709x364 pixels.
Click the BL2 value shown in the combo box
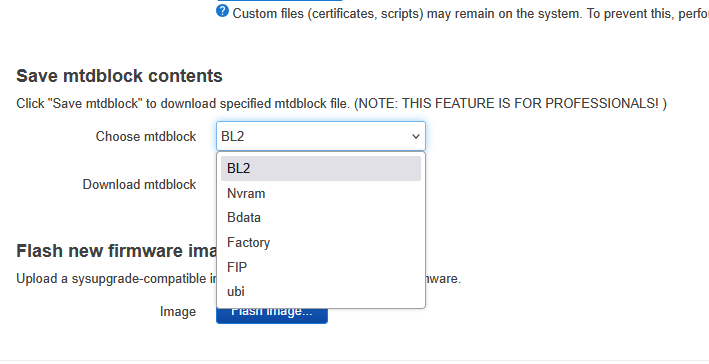click(x=232, y=136)
